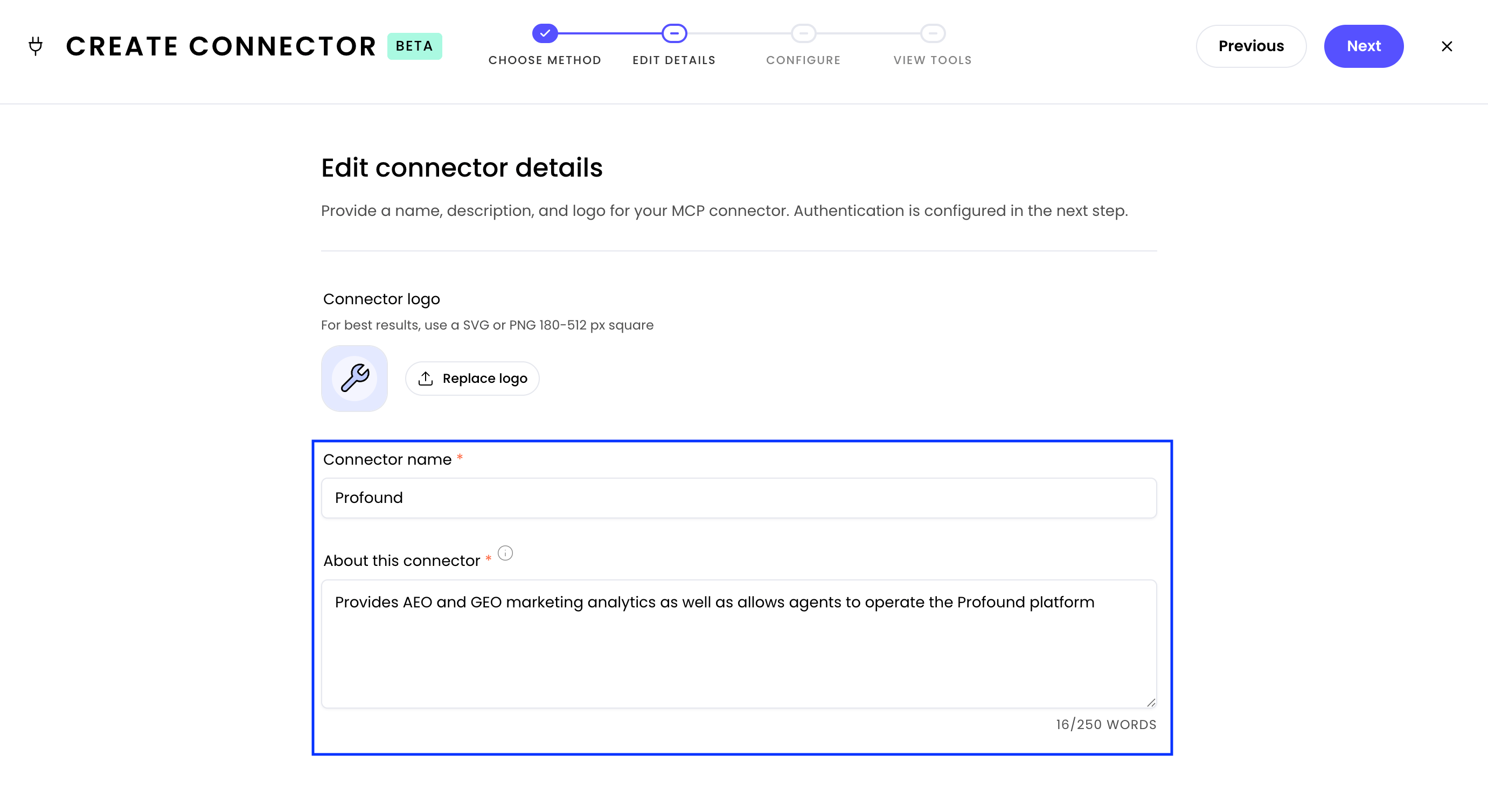Image resolution: width=1488 pixels, height=812 pixels.
Task: Click the Connector logo label
Action: click(x=381, y=299)
